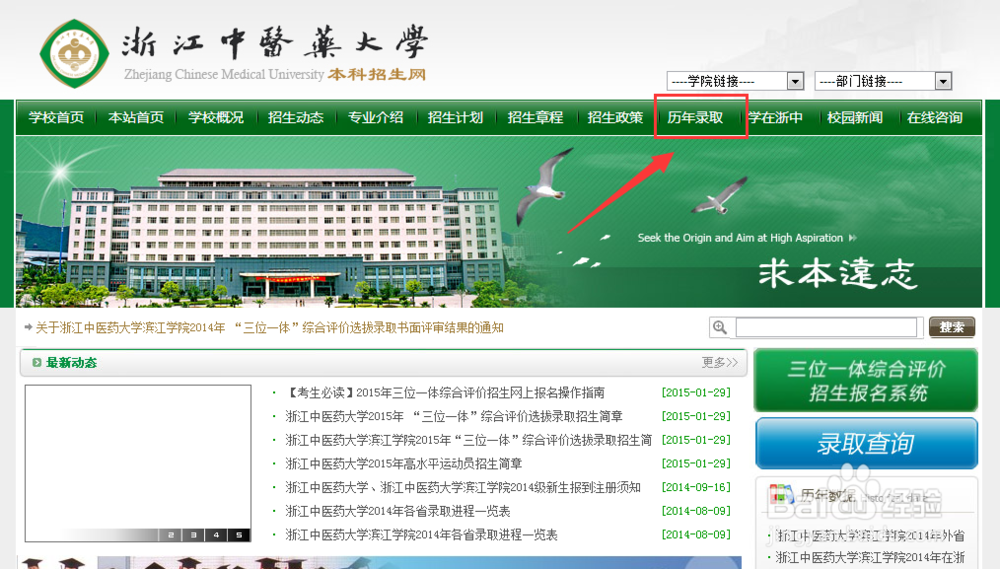Click the 最新动态 section title

[x=71, y=362]
